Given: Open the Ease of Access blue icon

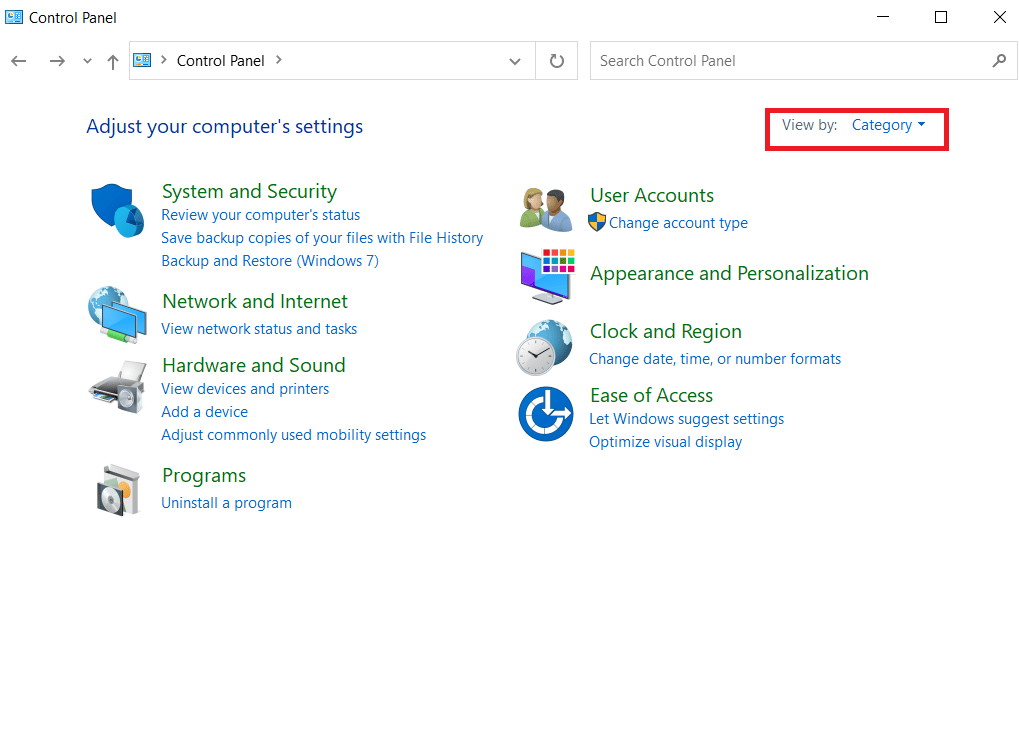Looking at the screenshot, I should [546, 414].
